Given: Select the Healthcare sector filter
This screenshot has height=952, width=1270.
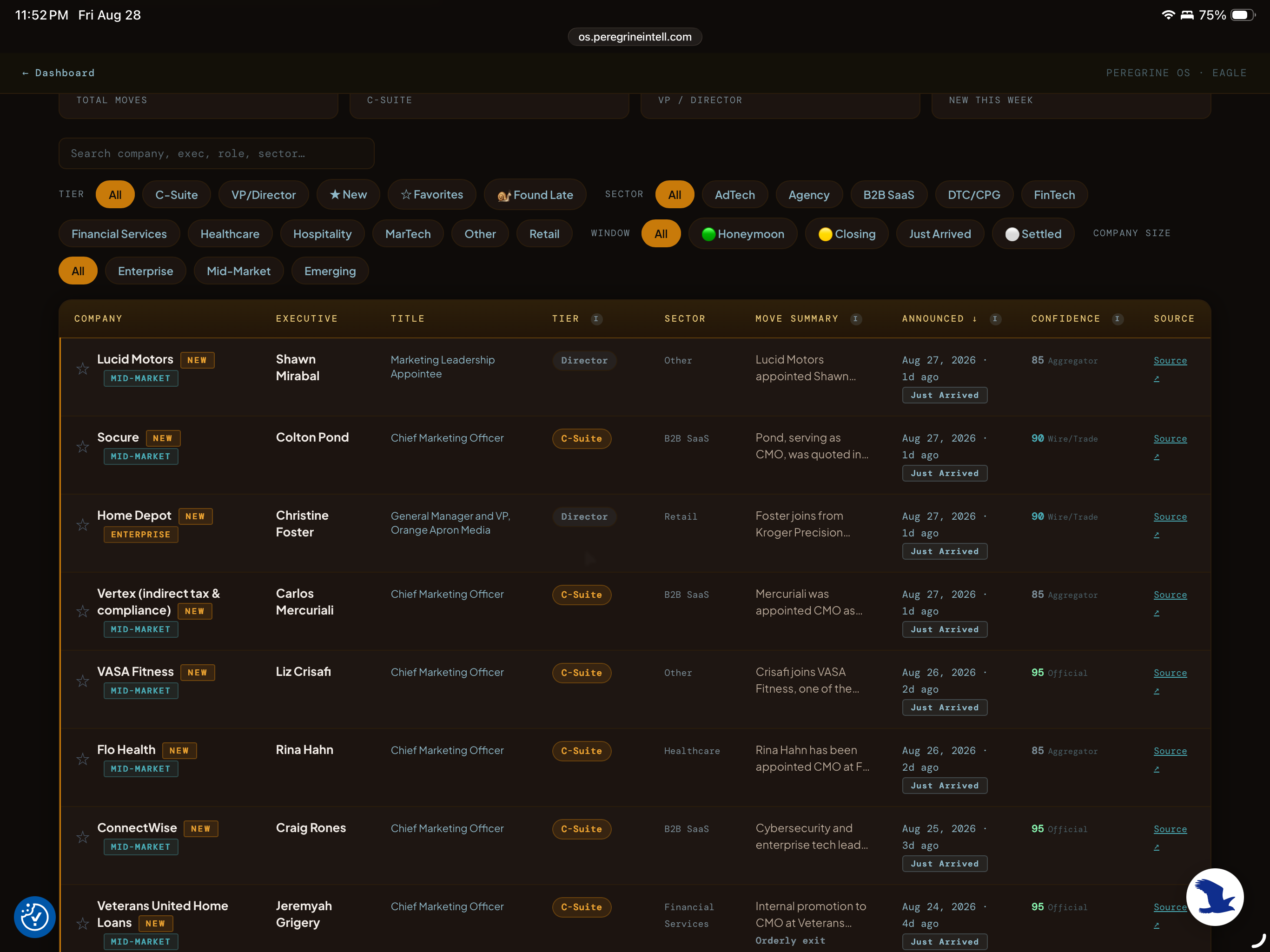Looking at the screenshot, I should click(230, 234).
